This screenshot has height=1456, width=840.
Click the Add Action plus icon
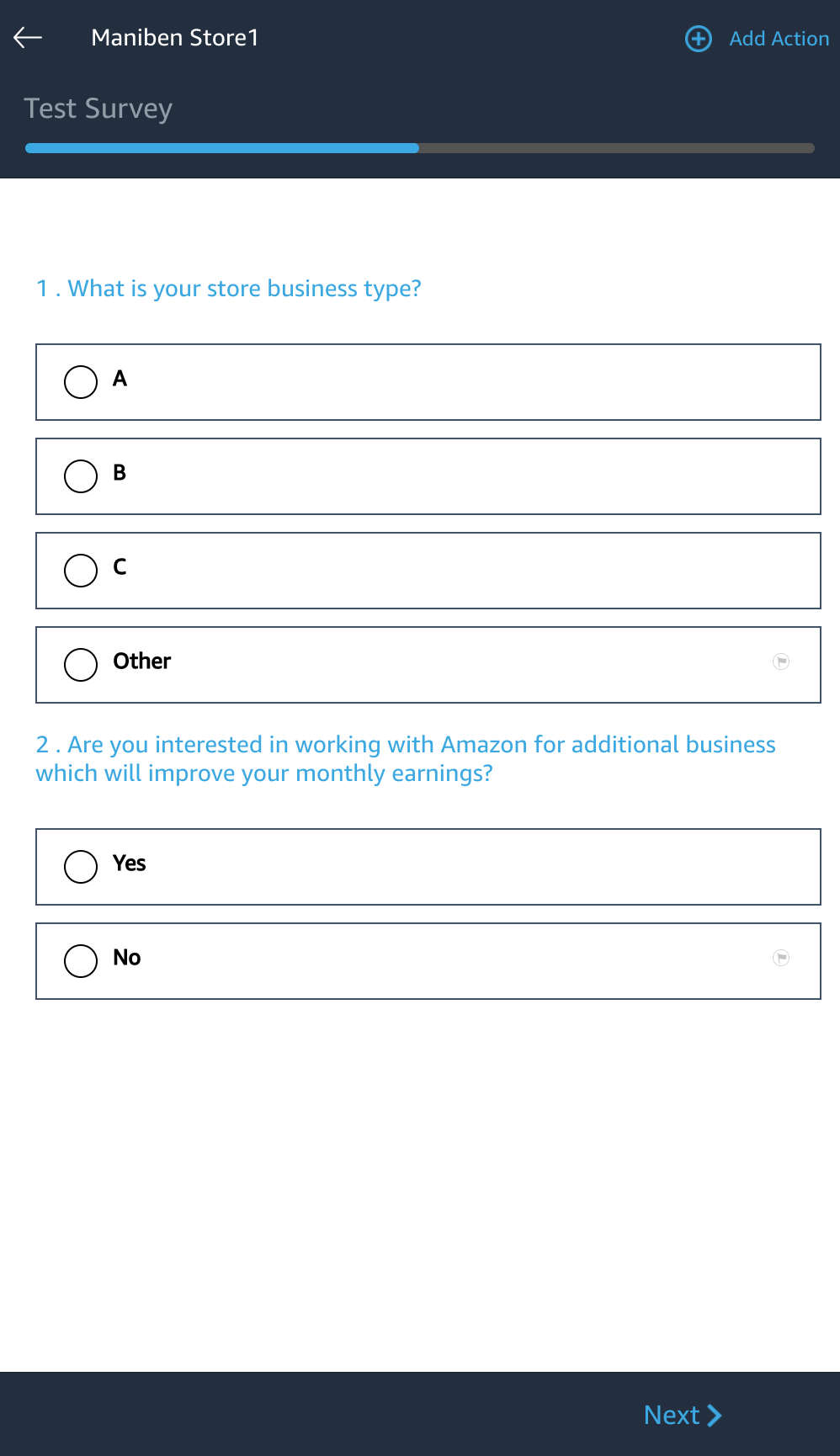pos(699,39)
